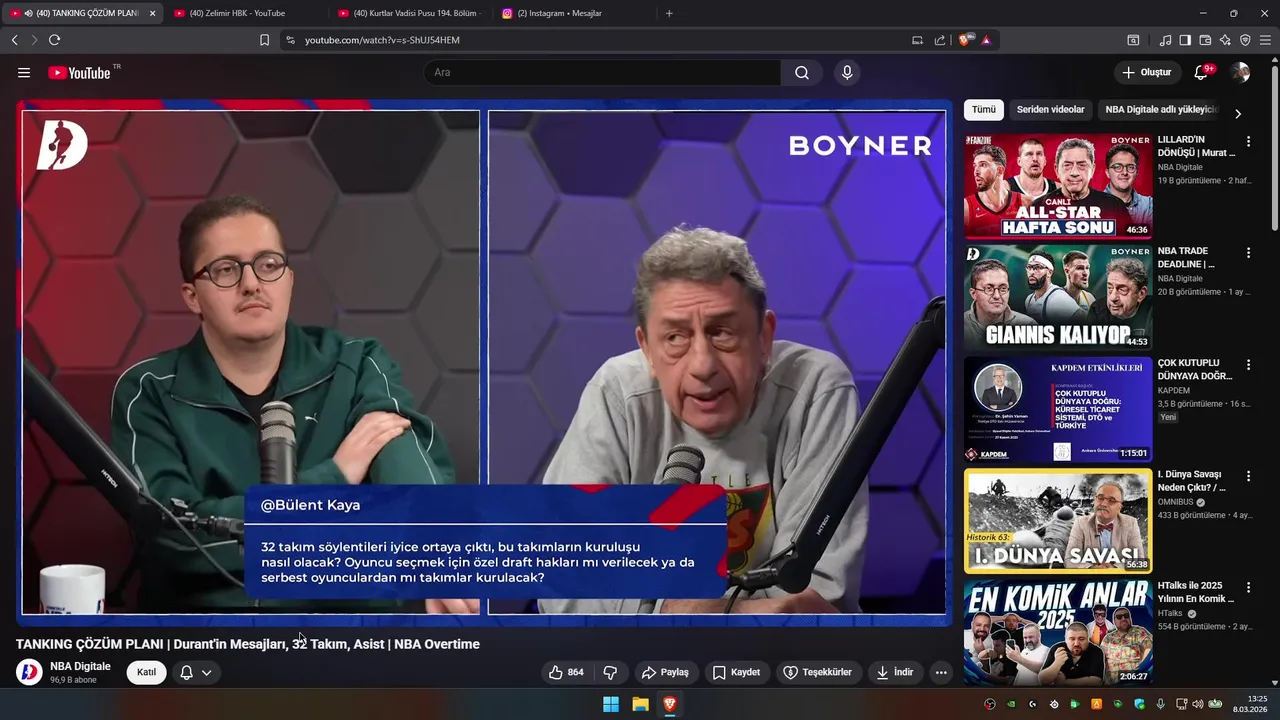
Task: Download video with İndir button
Action: (895, 672)
